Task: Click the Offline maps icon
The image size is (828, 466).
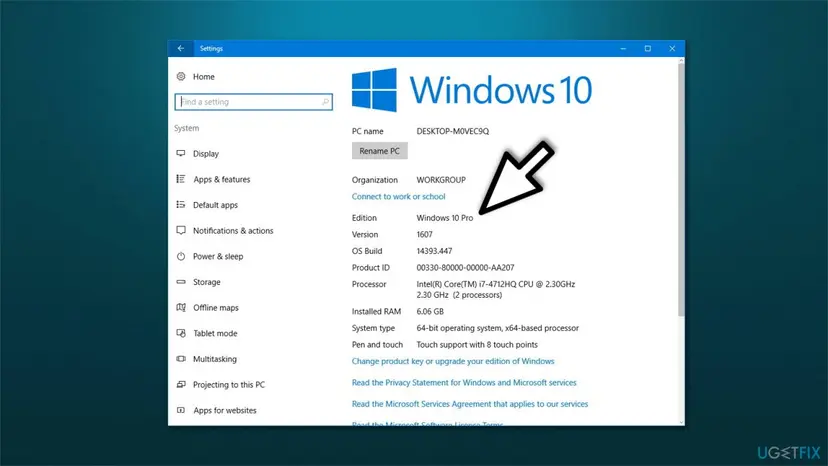Action: click(181, 307)
